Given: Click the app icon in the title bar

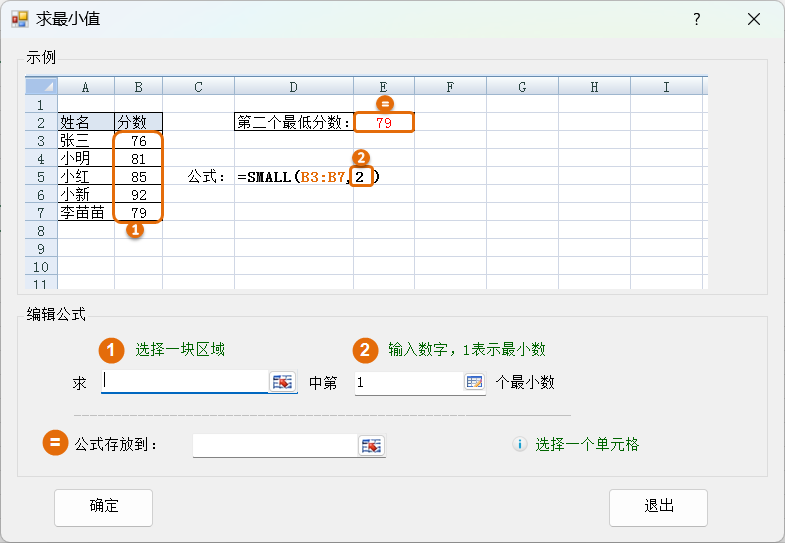Looking at the screenshot, I should point(19,19).
